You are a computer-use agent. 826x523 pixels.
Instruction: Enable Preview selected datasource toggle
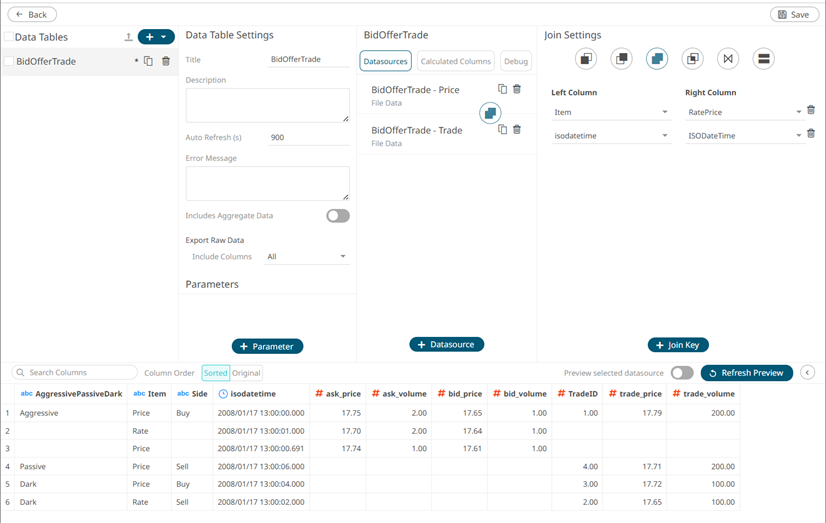coord(682,373)
